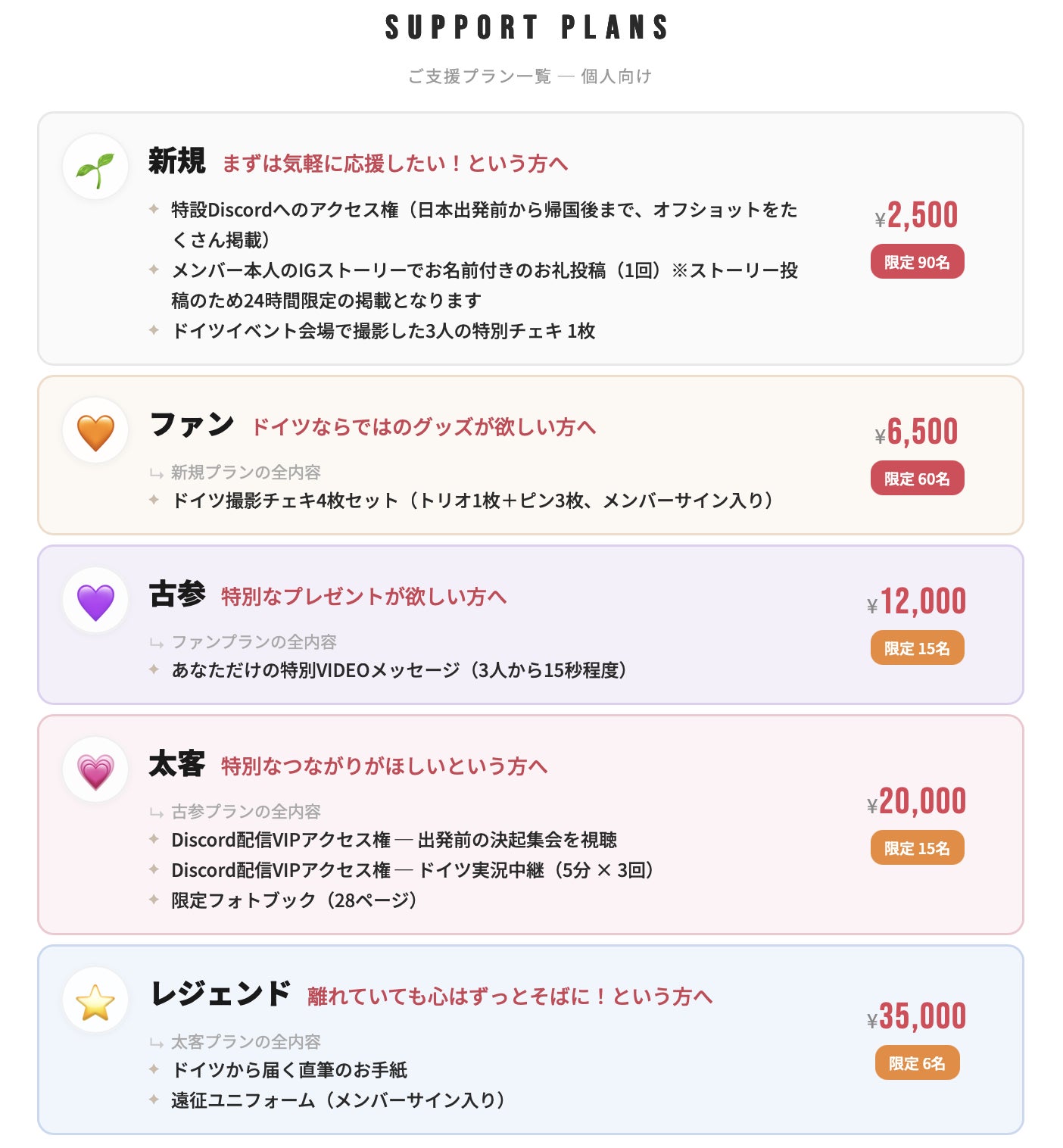Click the ¥12,000 price in 古参 plan

[x=917, y=602]
